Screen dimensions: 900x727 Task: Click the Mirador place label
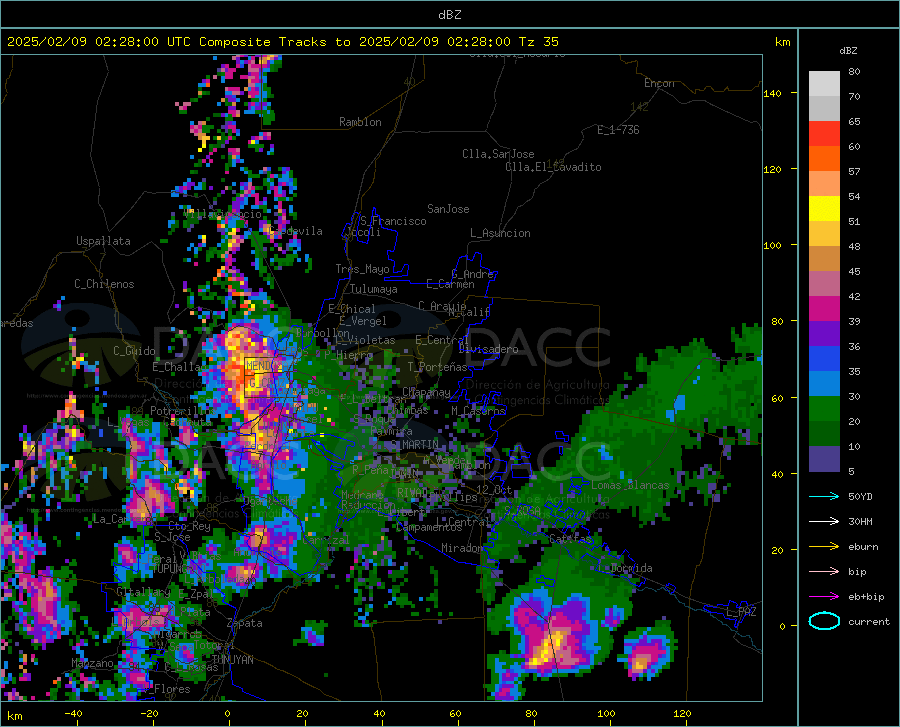[462, 548]
